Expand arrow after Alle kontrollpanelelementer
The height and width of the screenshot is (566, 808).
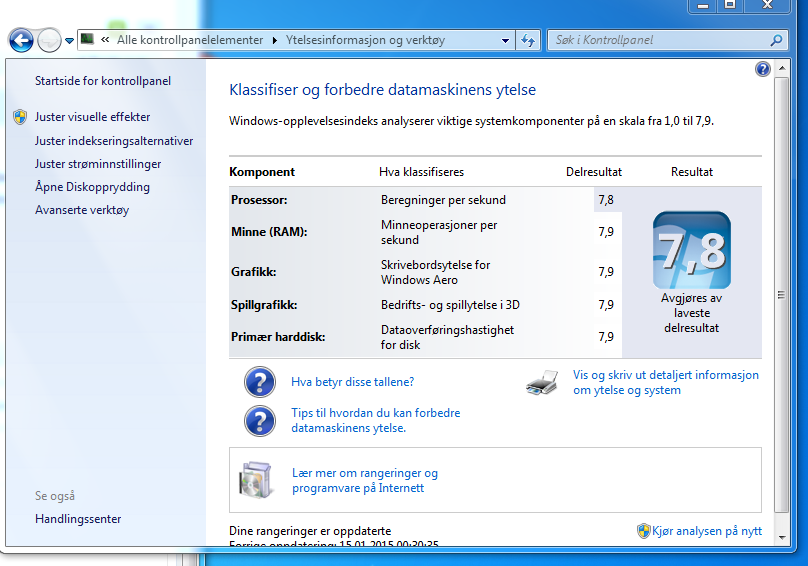(x=274, y=40)
